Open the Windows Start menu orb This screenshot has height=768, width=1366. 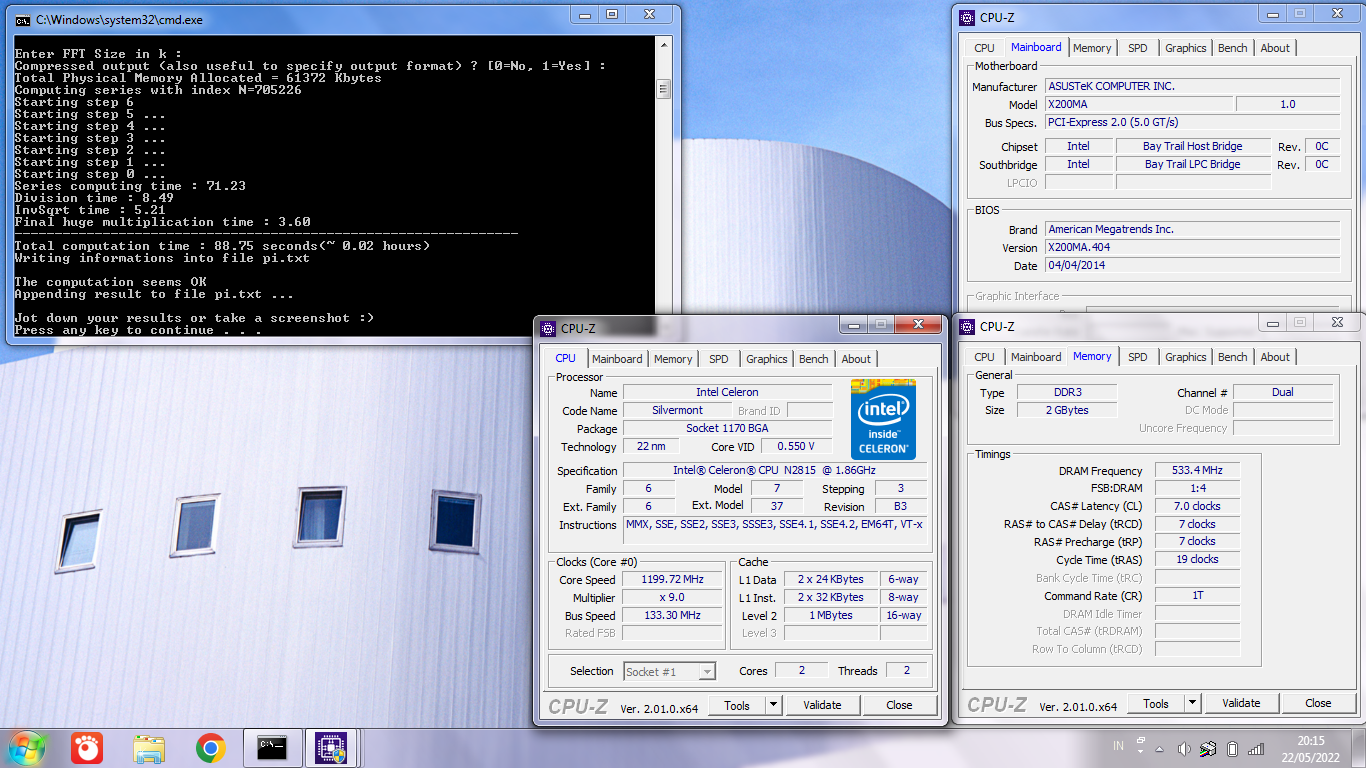tap(26, 747)
